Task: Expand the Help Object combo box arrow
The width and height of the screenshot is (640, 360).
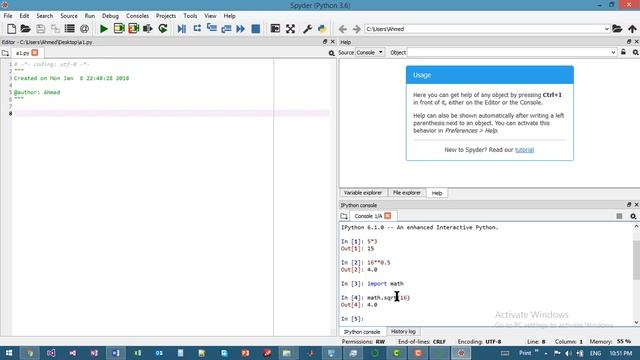Action: [x=613, y=52]
